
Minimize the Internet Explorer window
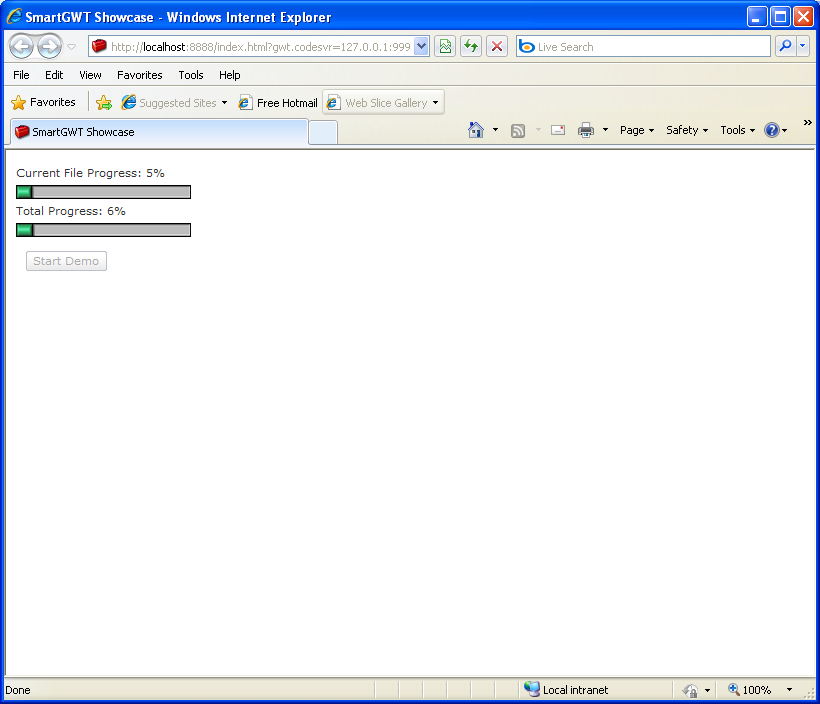(756, 17)
